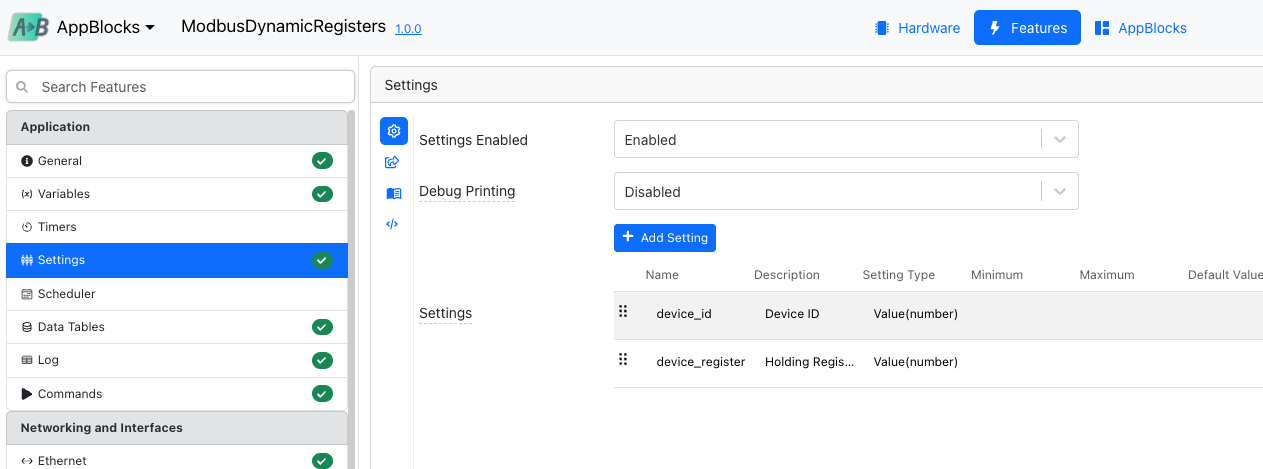Click chevron of Debug Printing select

click(x=1060, y=192)
